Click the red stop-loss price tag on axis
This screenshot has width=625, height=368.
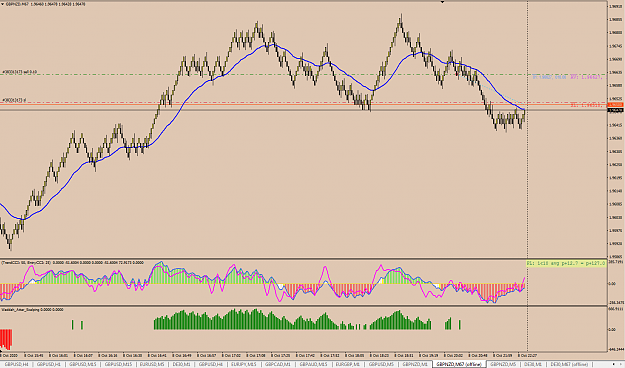point(615,105)
